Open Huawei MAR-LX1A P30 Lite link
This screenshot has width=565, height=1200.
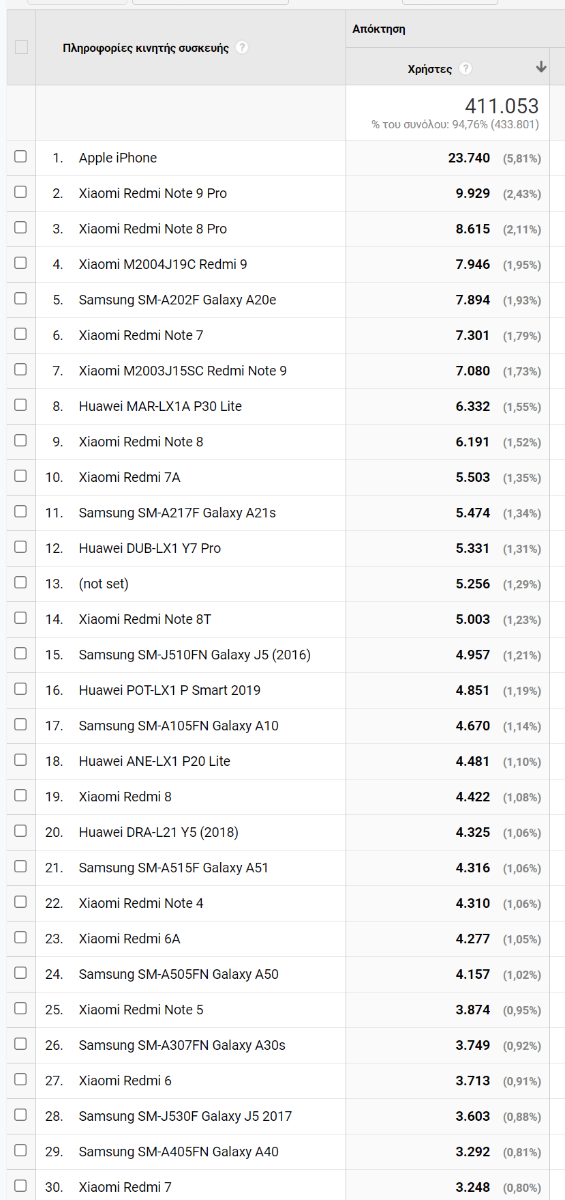[160, 406]
